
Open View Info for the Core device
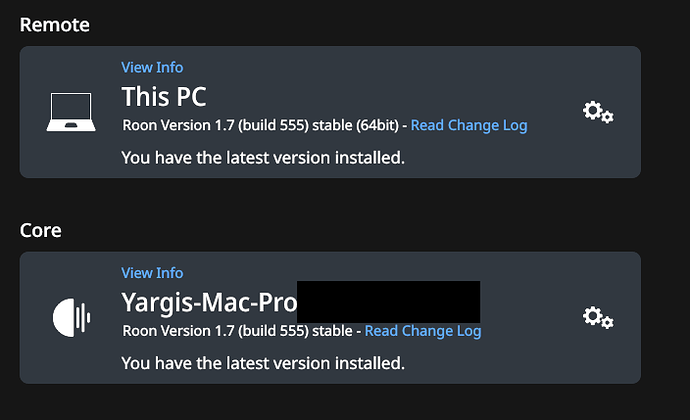pos(152,273)
